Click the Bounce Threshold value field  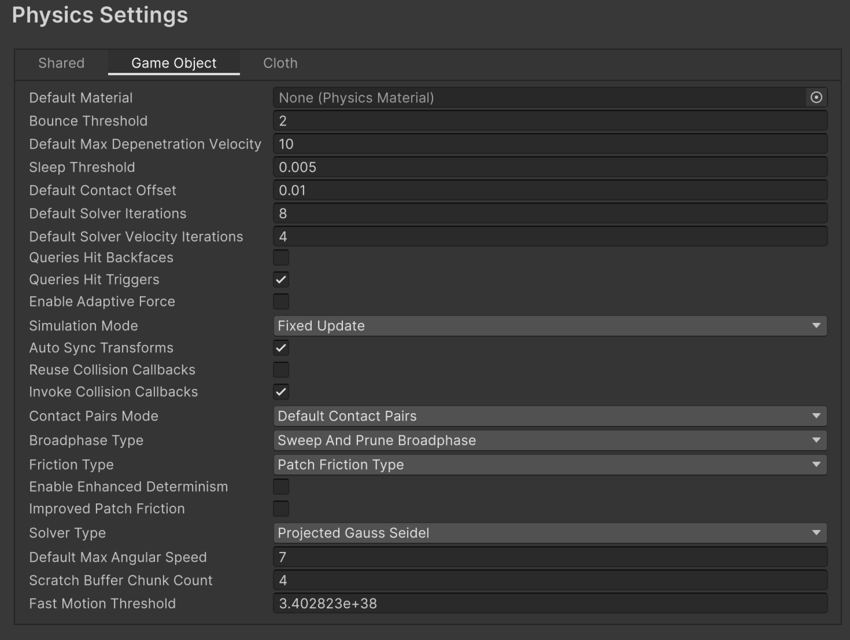tap(550, 120)
